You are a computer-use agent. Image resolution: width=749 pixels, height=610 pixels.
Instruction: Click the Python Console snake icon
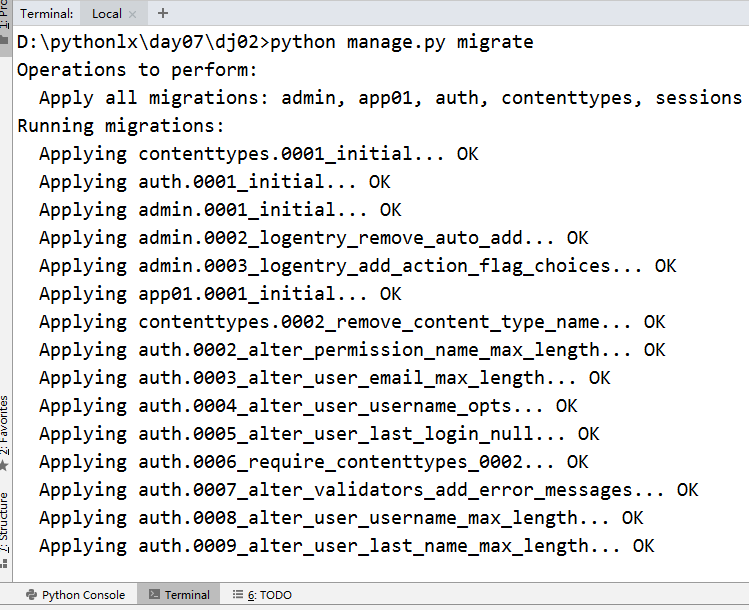coord(32,595)
